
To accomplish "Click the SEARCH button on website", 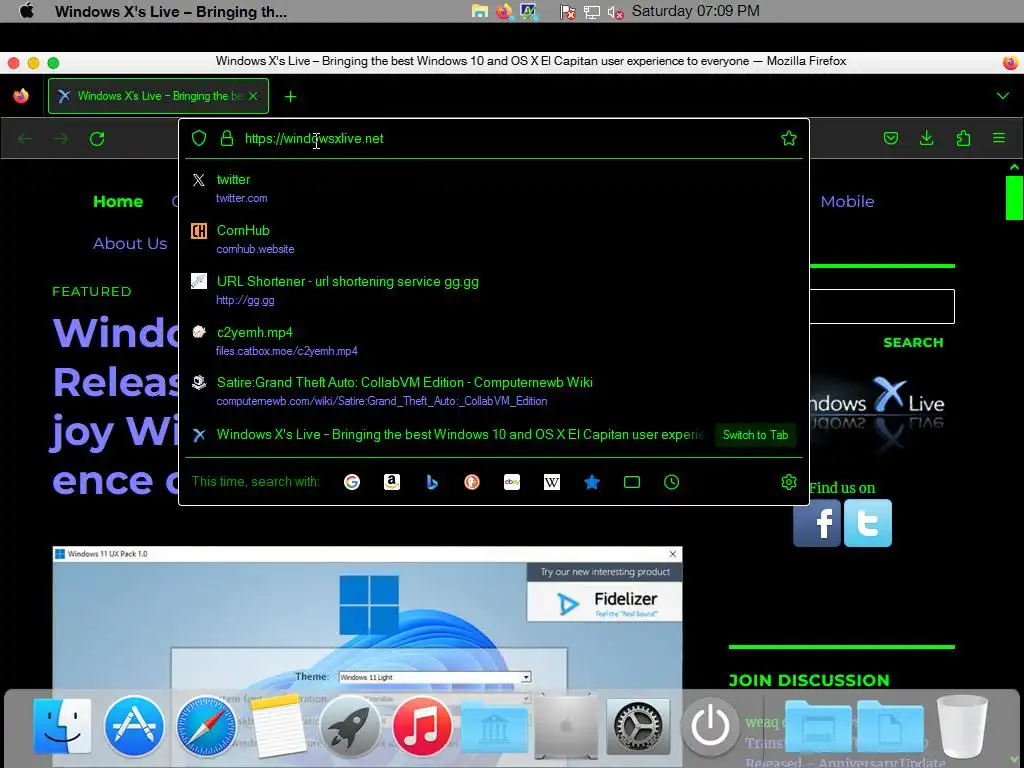I will (x=913, y=343).
